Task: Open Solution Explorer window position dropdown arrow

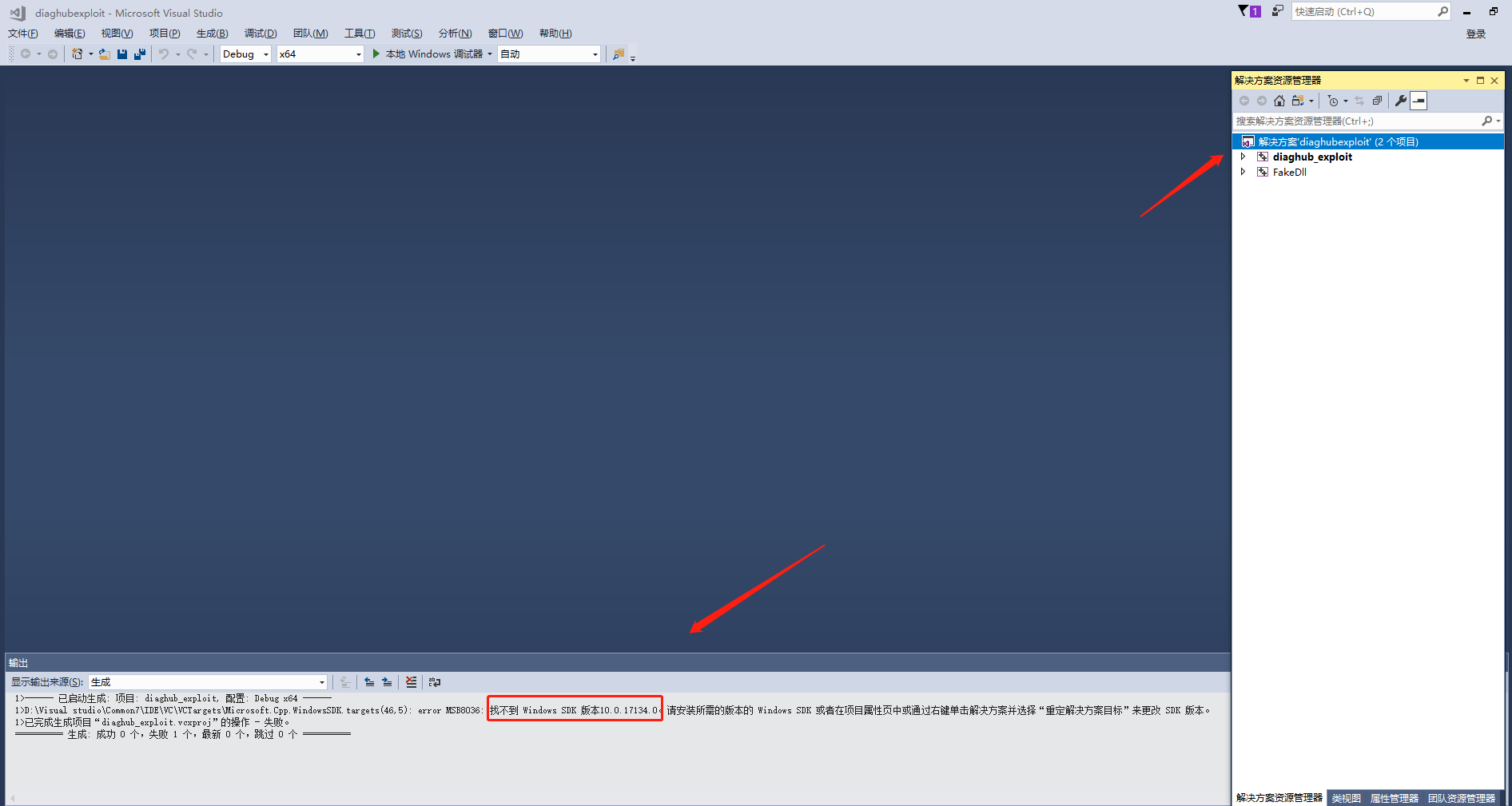Action: pyautogui.click(x=1466, y=80)
